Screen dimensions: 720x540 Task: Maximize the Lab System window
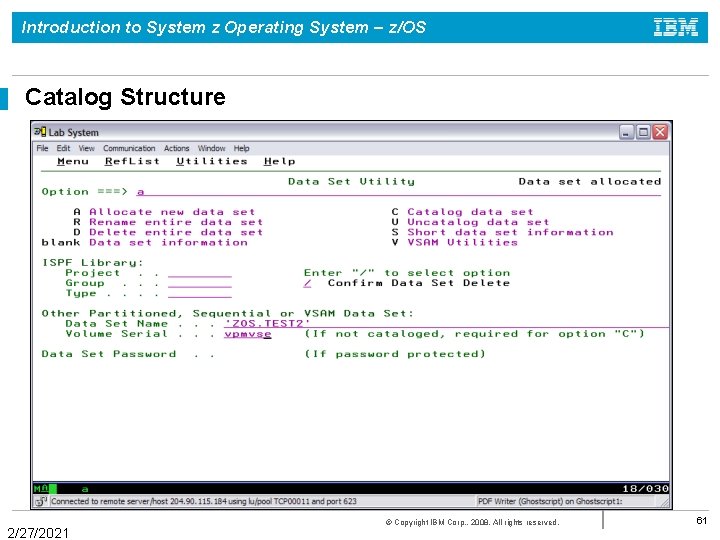643,132
